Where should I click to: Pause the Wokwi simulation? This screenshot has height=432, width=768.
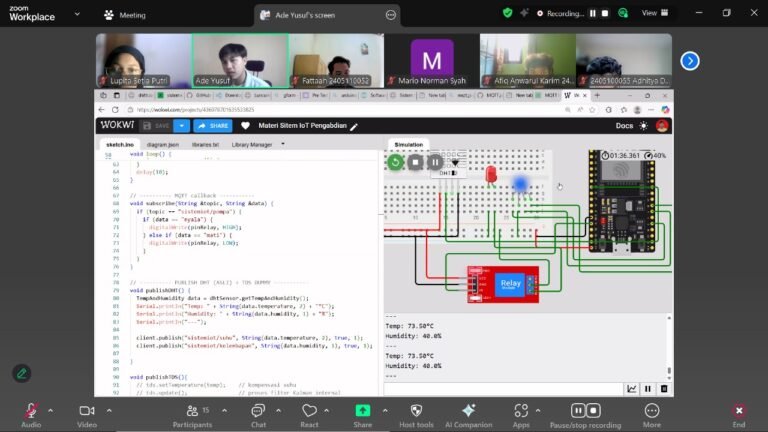[436, 162]
